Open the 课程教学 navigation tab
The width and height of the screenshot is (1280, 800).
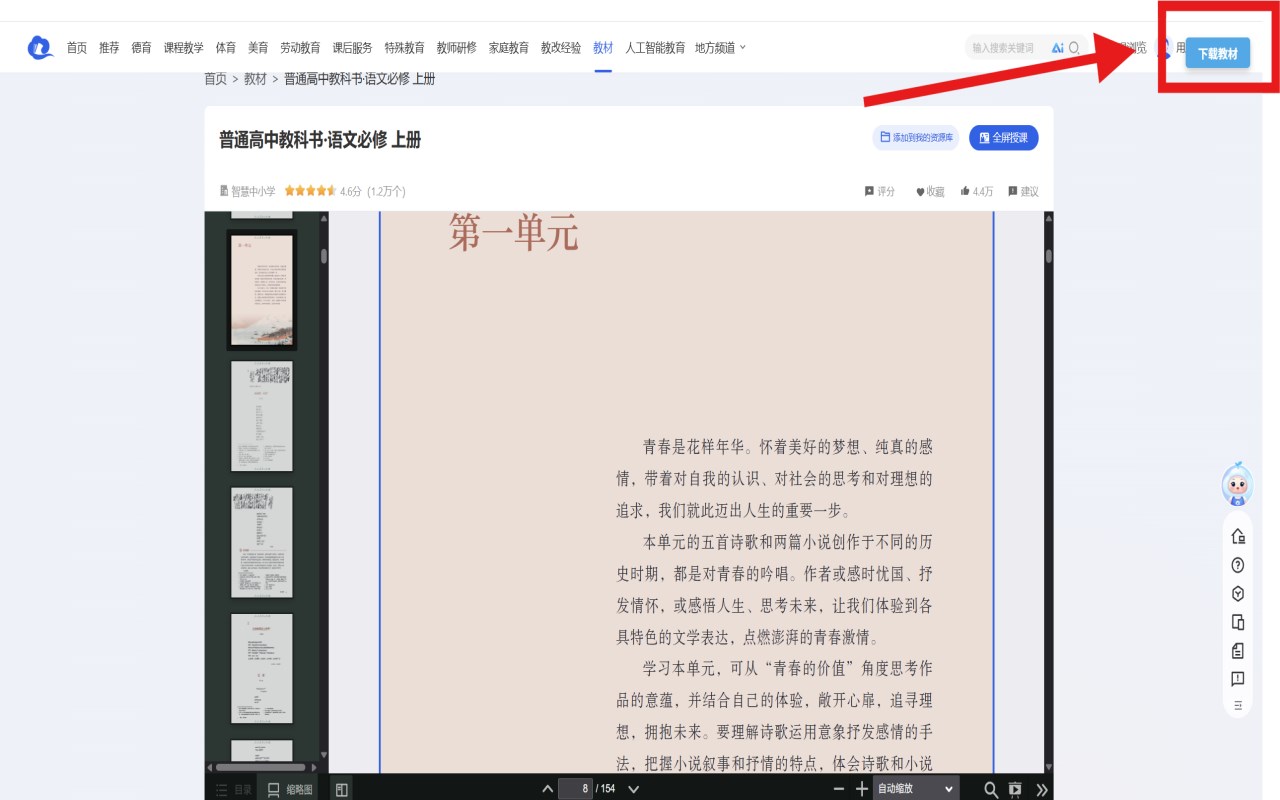pos(183,48)
